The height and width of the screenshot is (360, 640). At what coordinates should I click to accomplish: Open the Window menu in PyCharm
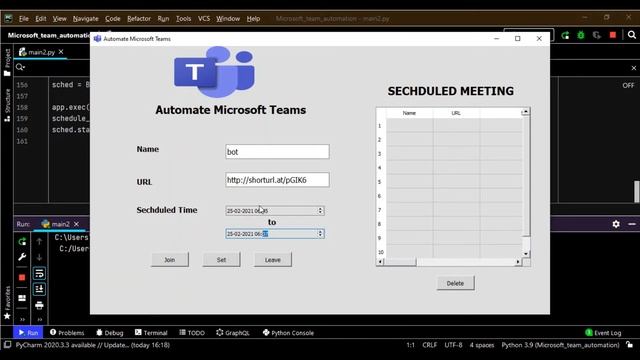pos(228,19)
